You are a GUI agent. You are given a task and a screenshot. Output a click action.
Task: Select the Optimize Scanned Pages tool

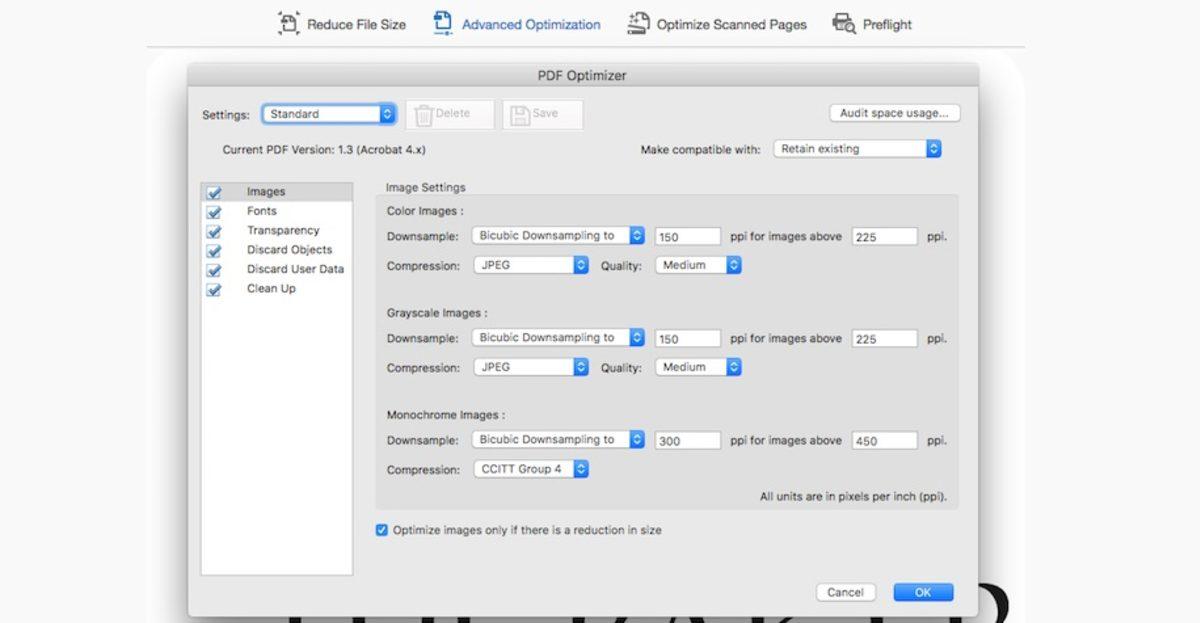click(x=717, y=23)
